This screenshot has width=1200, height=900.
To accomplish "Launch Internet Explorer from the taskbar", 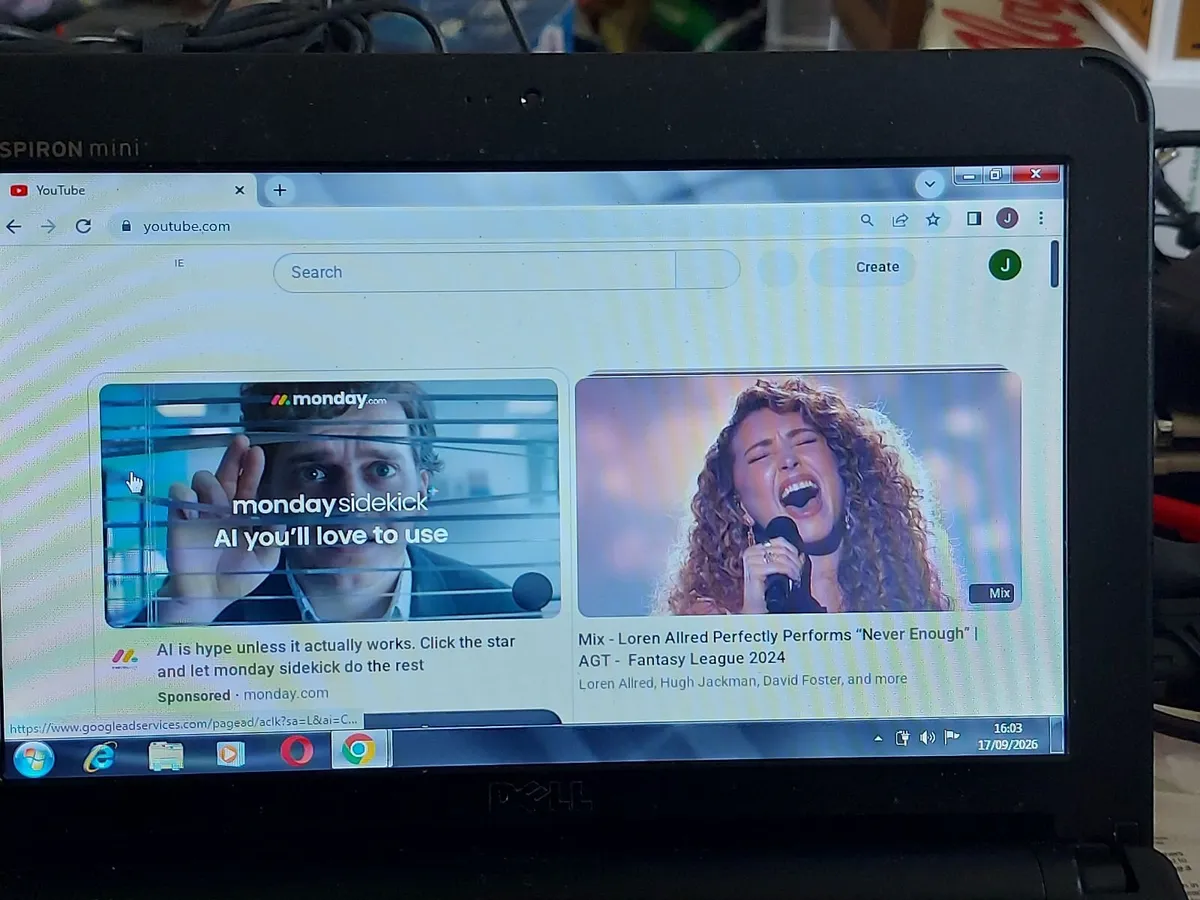I will click(99, 757).
